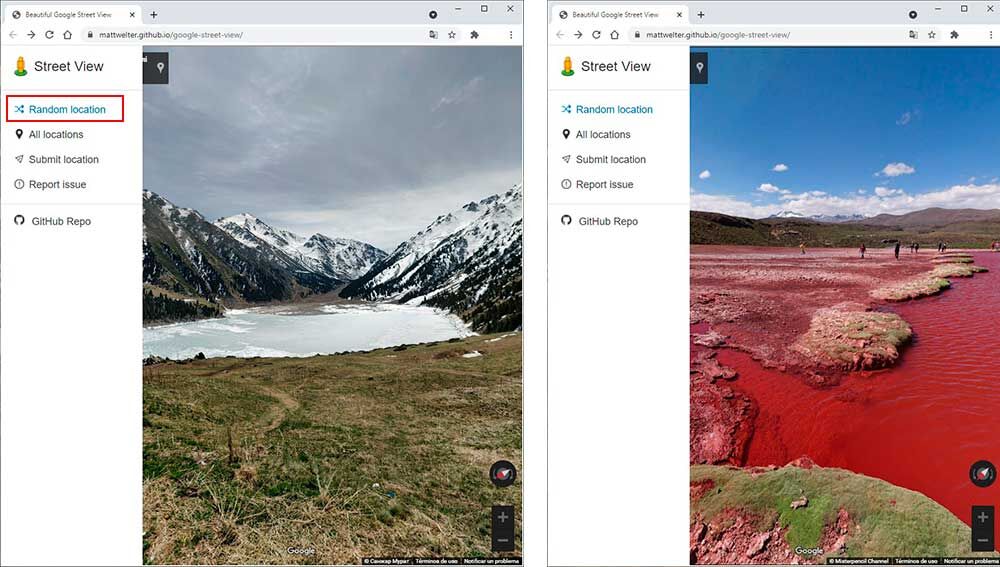
Task: Zoom out on the red lagoon street view
Action: (x=983, y=540)
